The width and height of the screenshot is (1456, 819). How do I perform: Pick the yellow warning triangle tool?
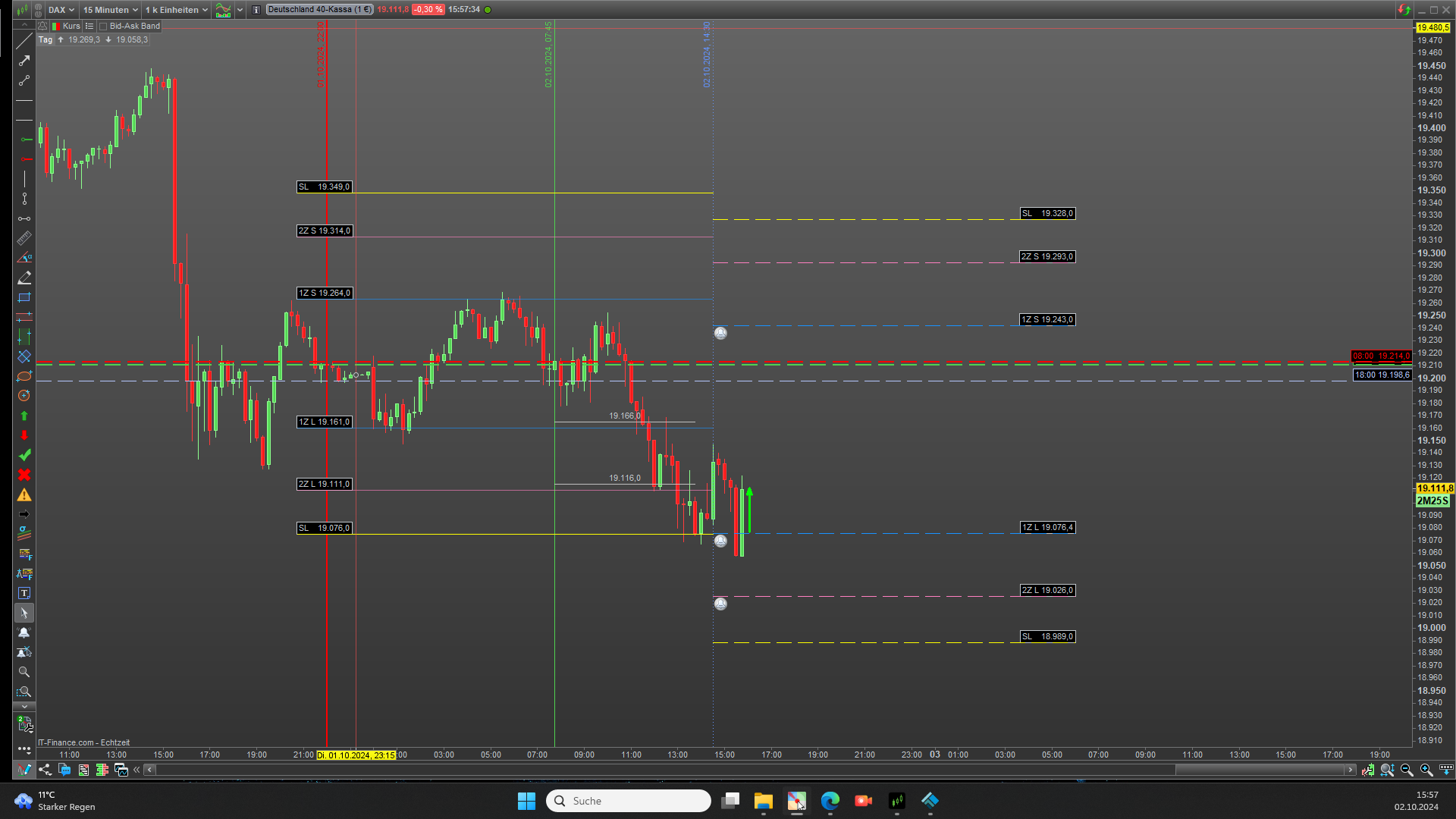coord(24,495)
